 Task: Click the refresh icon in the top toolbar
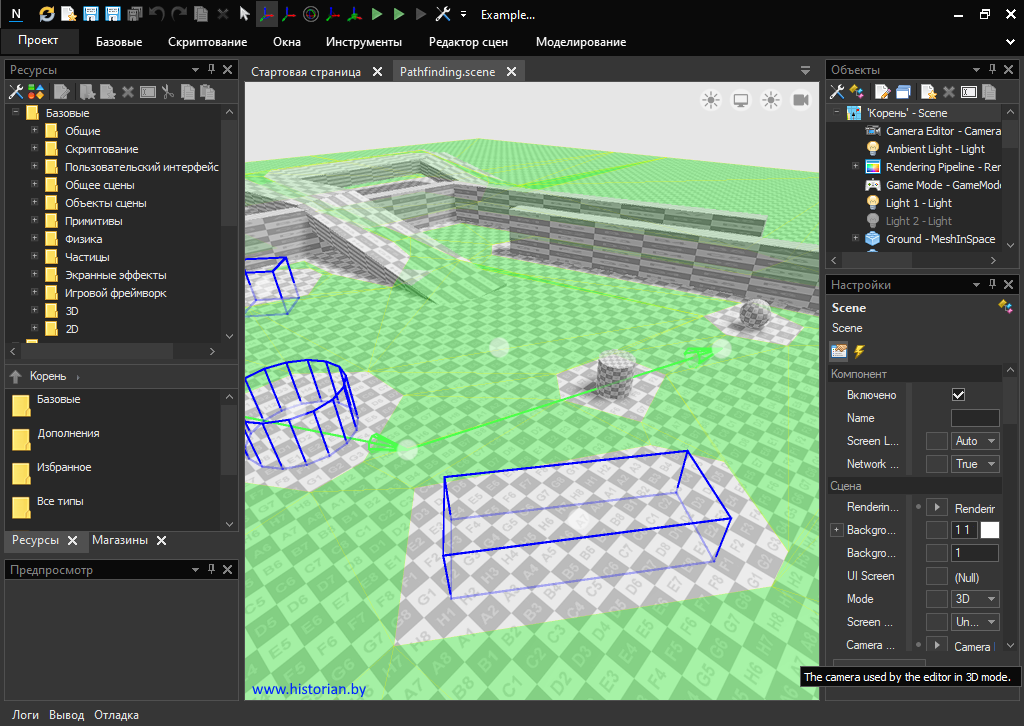pos(47,15)
